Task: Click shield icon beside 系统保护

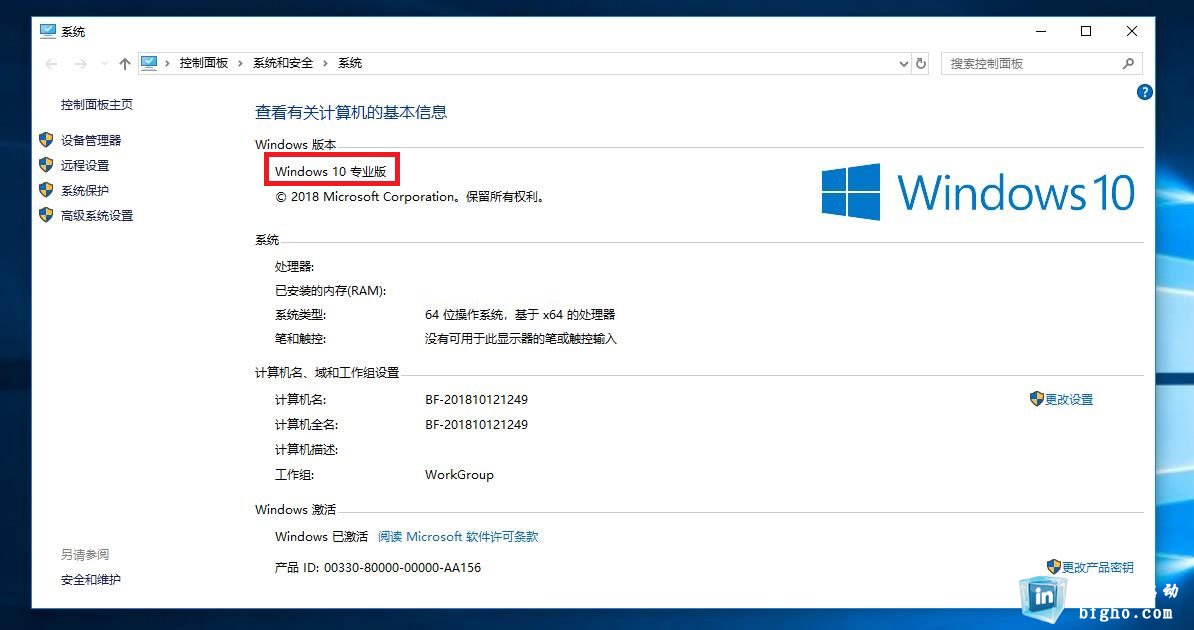Action: [46, 190]
